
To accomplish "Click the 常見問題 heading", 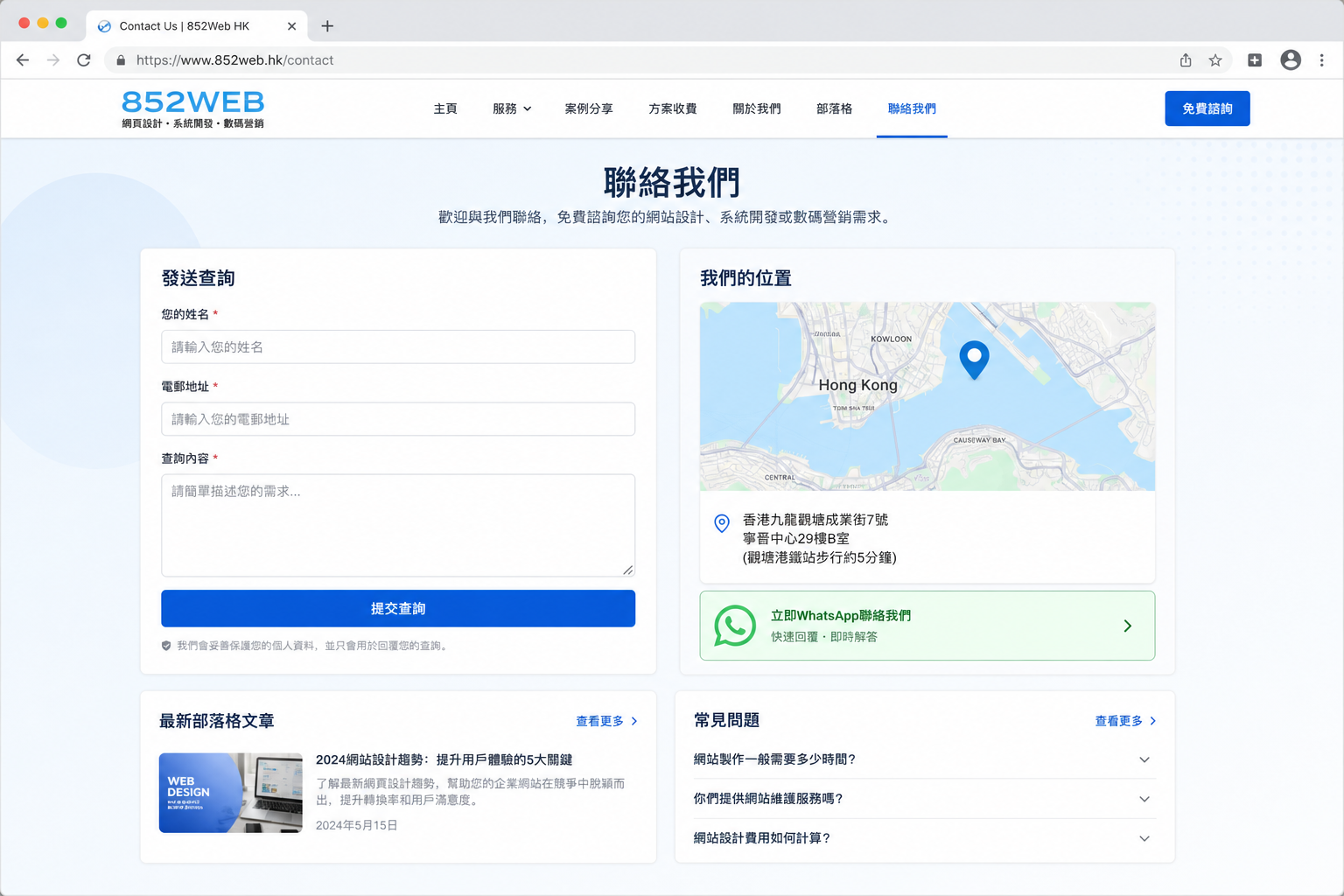I will tap(726, 720).
